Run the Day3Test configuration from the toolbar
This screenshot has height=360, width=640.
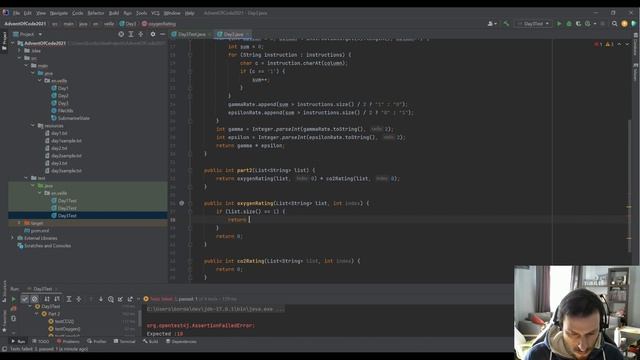click(x=559, y=24)
